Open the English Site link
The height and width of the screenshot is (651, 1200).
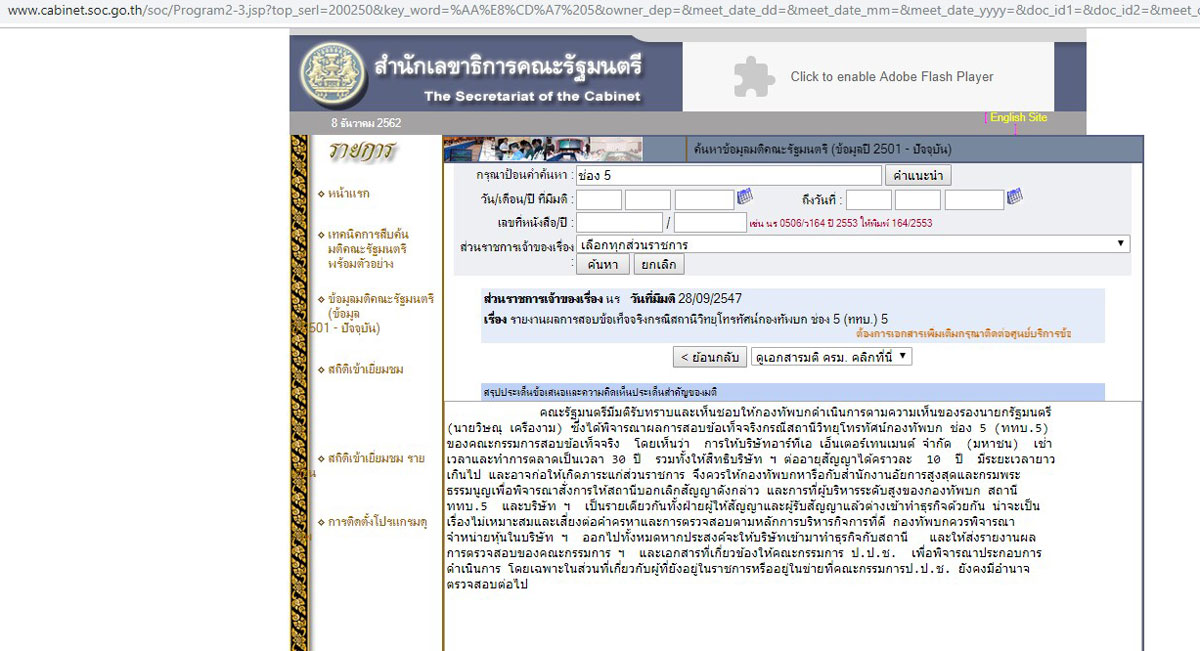click(1018, 118)
